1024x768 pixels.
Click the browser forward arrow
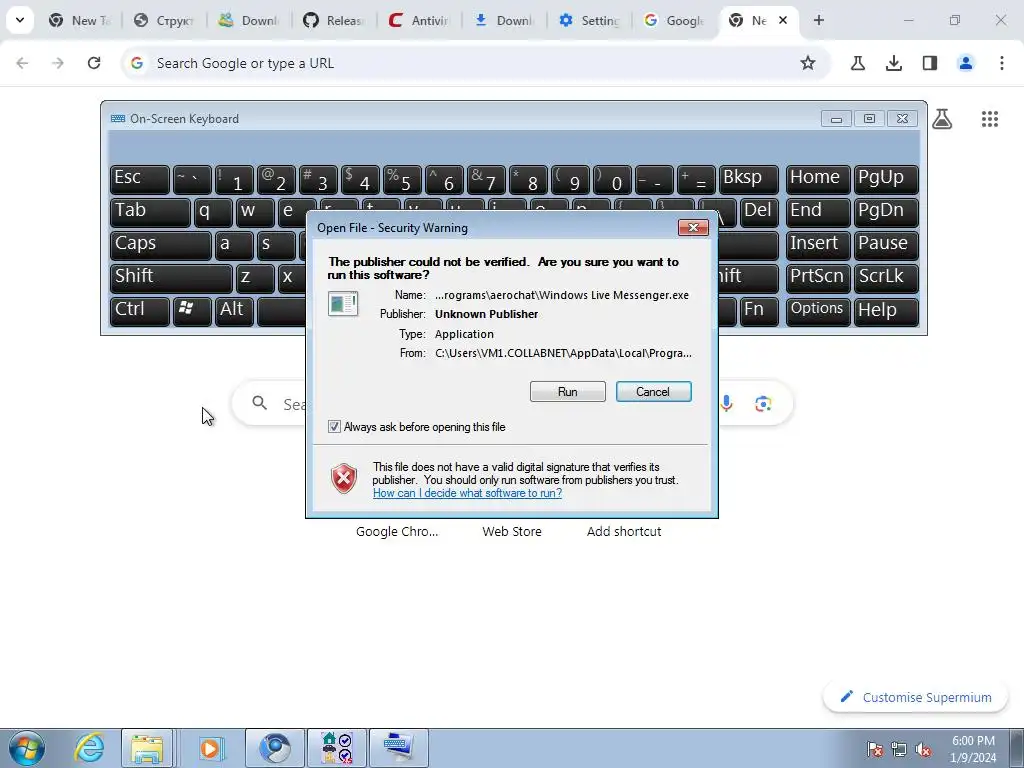click(x=58, y=63)
